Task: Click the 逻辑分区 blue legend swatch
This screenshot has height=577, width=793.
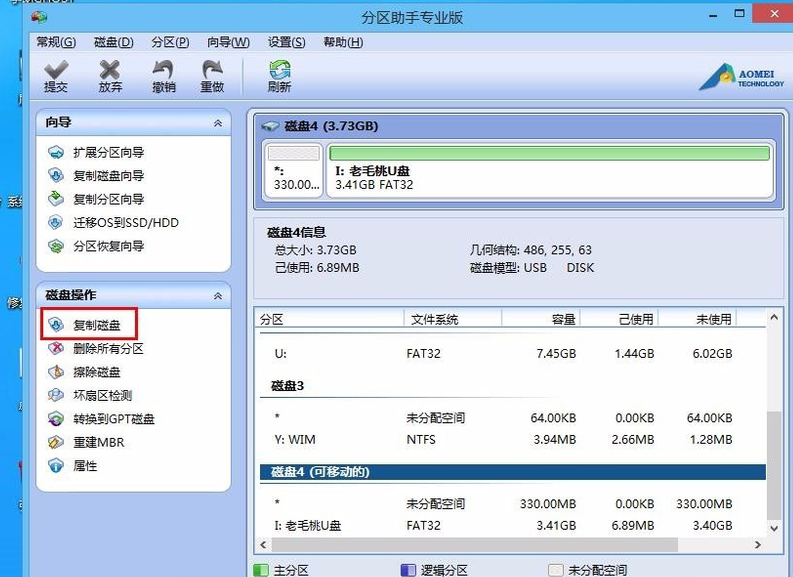Action: point(408,570)
